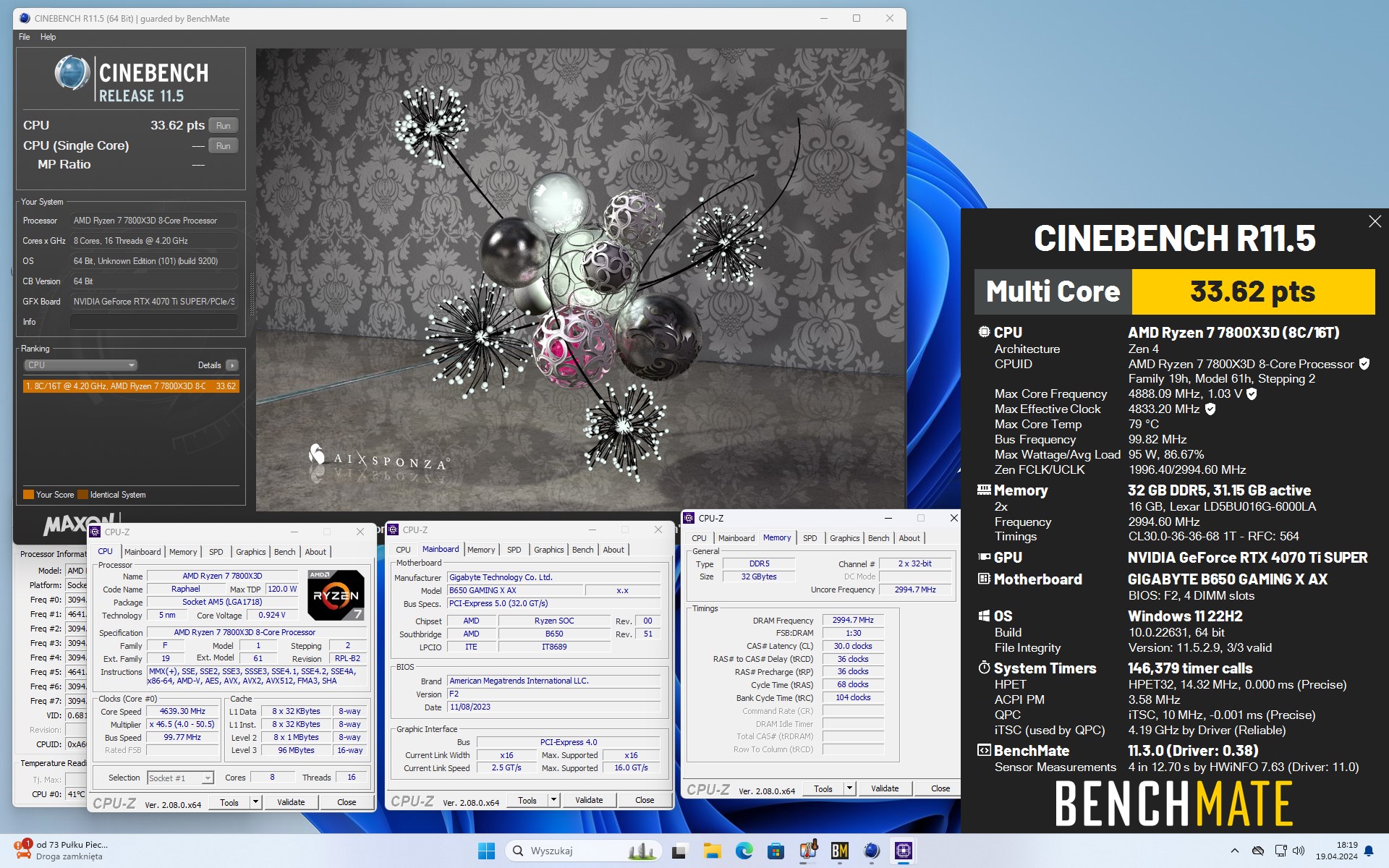Click the Info input field in Cinebench

(154, 322)
